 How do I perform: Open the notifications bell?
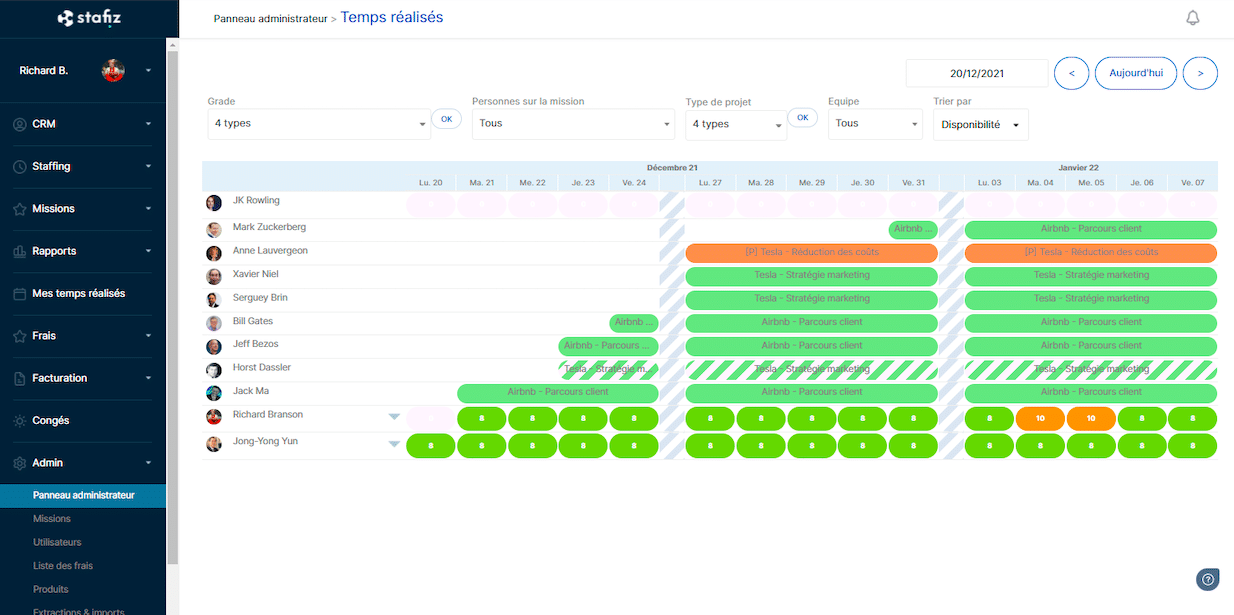(x=1192, y=18)
